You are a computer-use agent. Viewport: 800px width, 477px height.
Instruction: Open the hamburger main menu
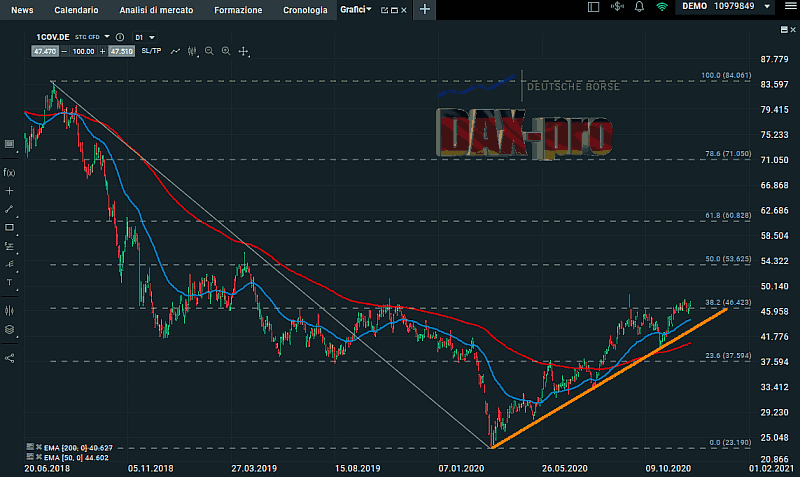pyautogui.click(x=790, y=7)
